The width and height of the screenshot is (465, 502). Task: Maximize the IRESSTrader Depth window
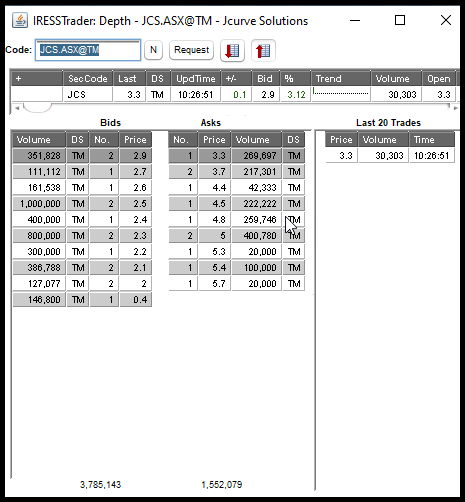click(x=400, y=20)
